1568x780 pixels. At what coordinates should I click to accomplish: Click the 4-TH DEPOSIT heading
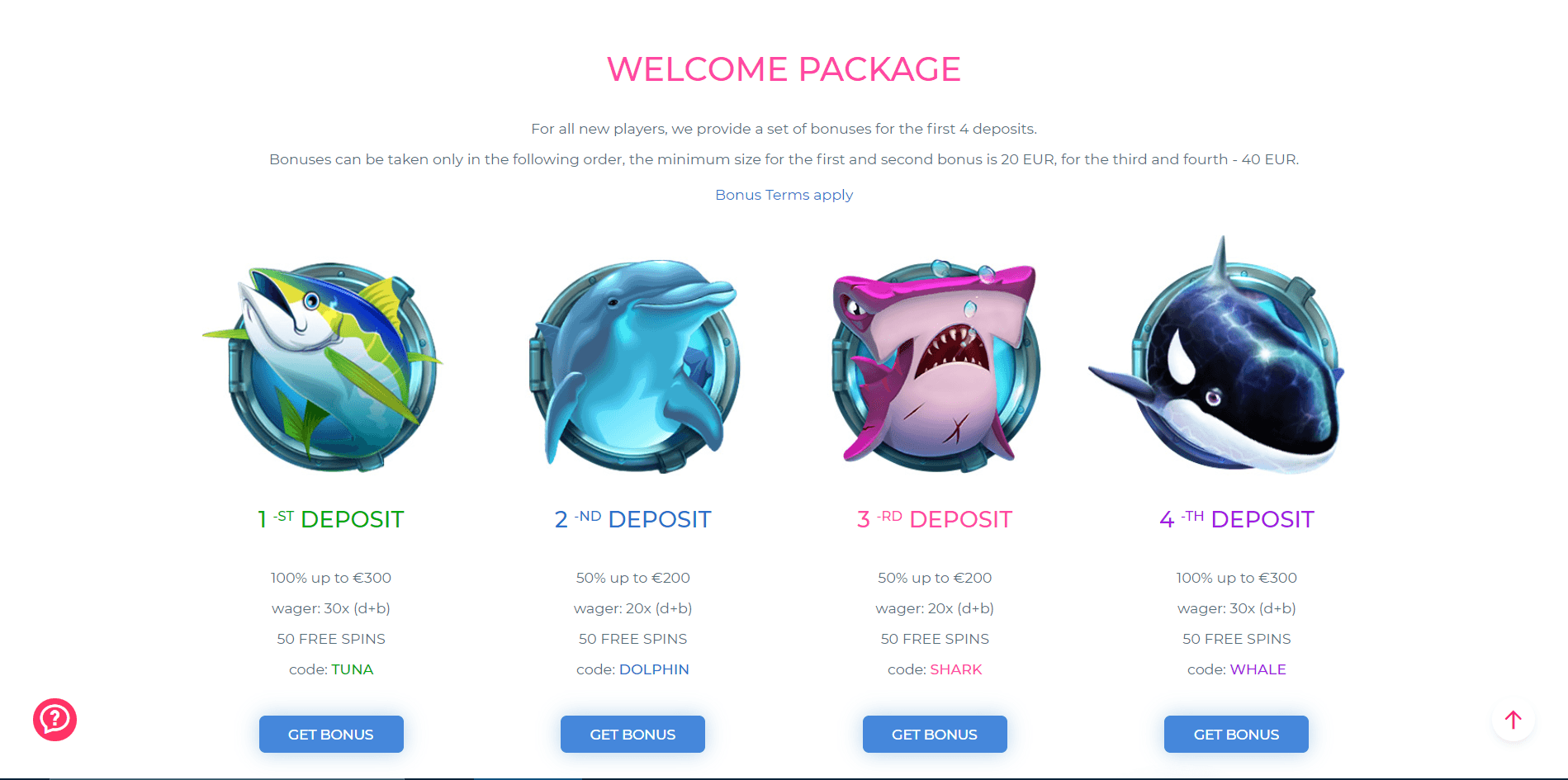point(1236,519)
